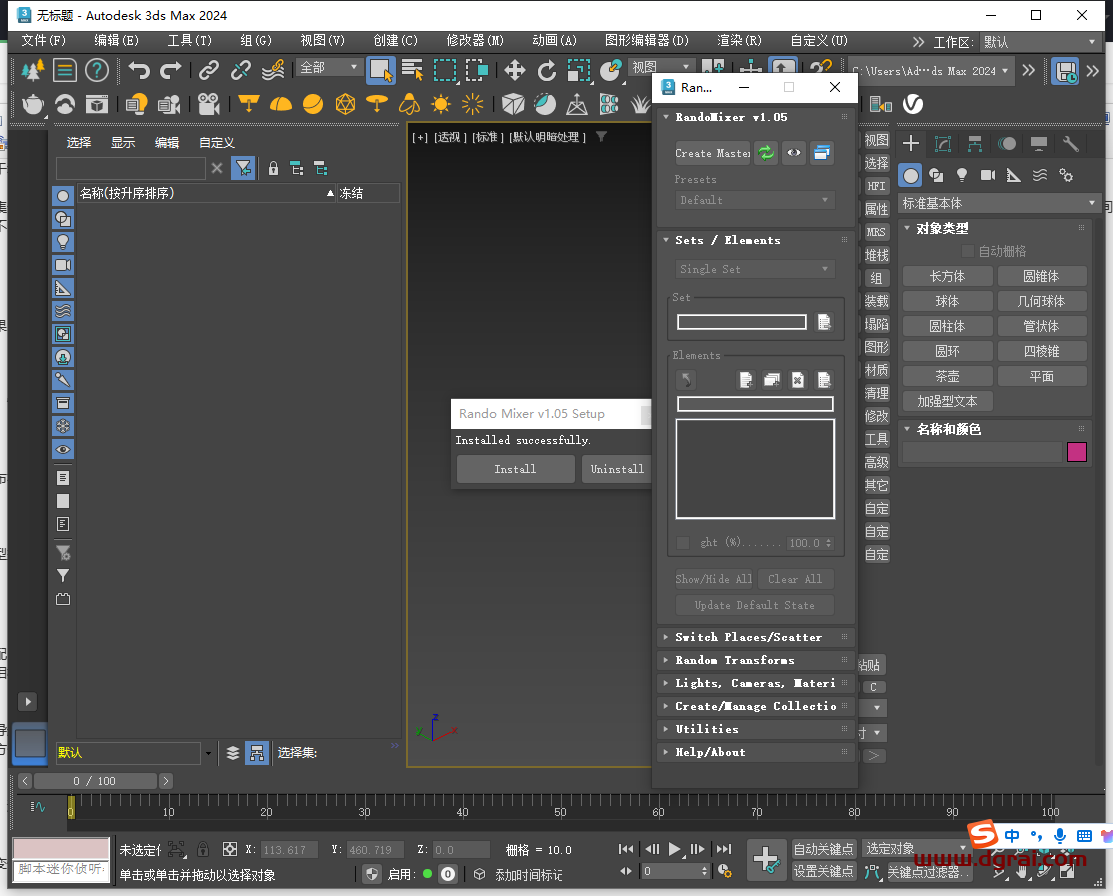
Task: Toggle the eye visibility icon in RandoMixer
Action: (794, 153)
